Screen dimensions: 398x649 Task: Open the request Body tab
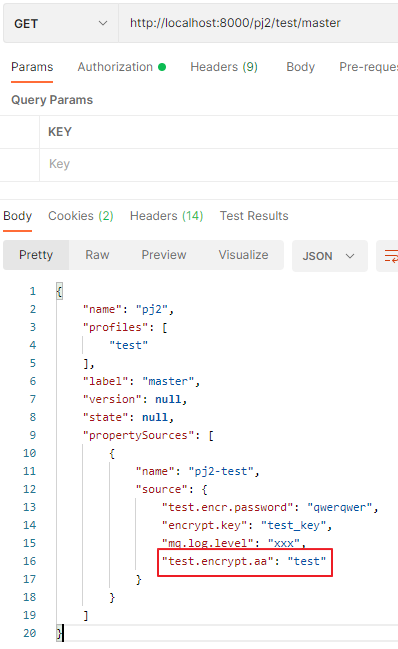[x=300, y=67]
